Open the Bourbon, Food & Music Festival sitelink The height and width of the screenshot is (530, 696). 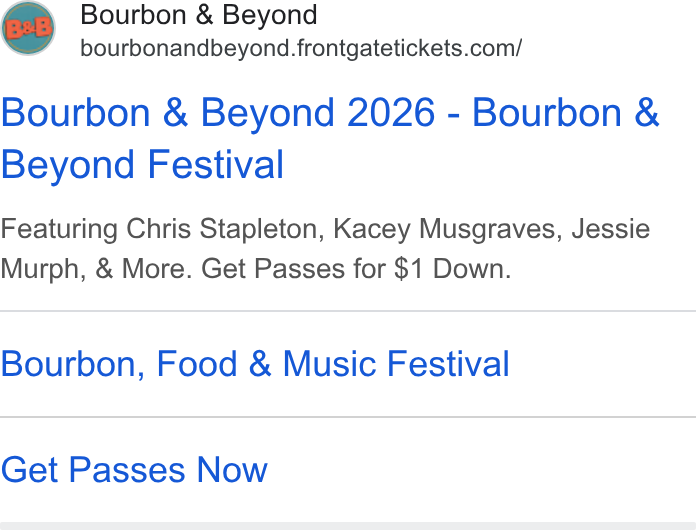[255, 364]
